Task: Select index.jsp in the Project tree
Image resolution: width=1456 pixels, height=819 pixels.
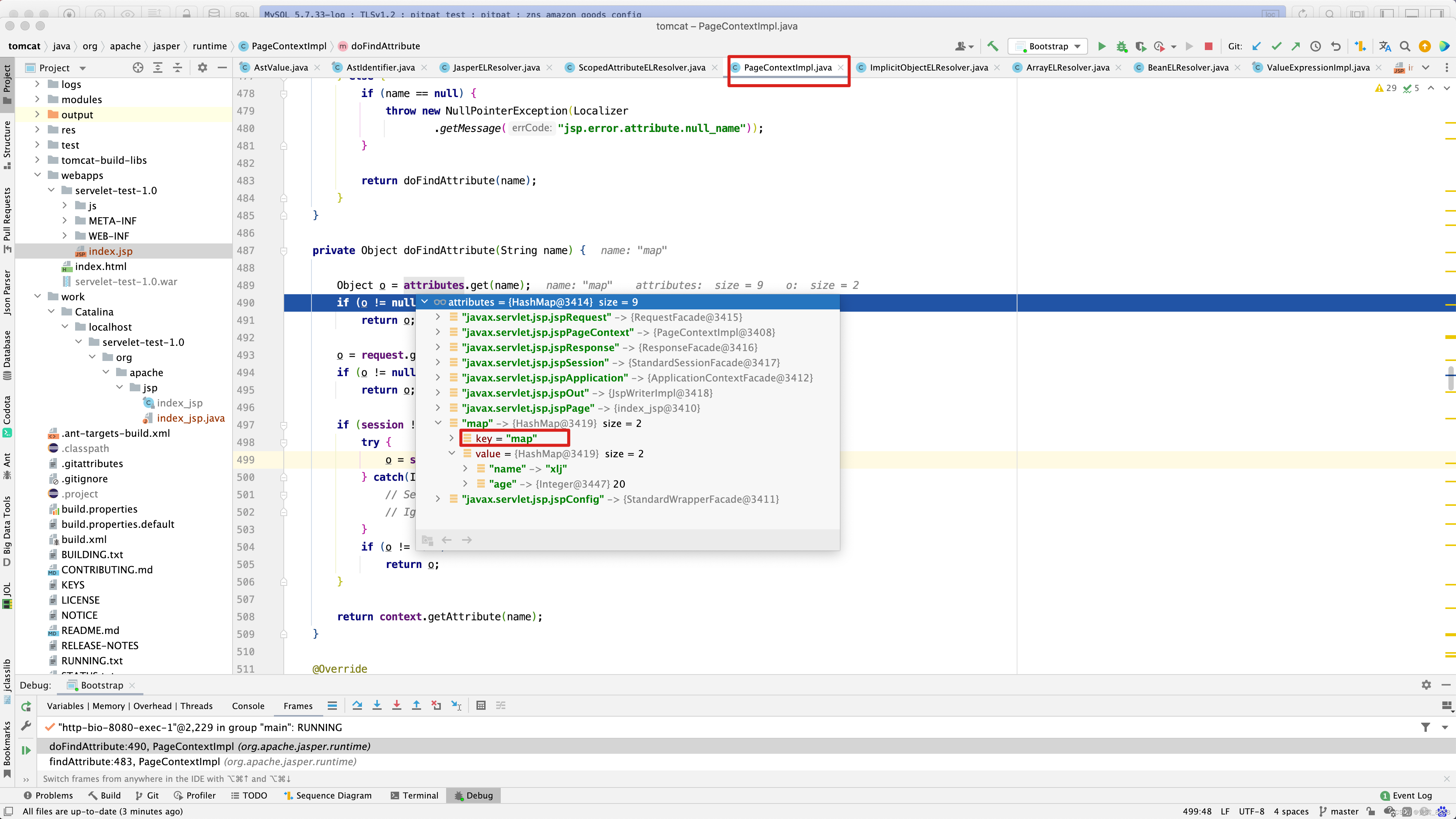Action: pos(111,251)
